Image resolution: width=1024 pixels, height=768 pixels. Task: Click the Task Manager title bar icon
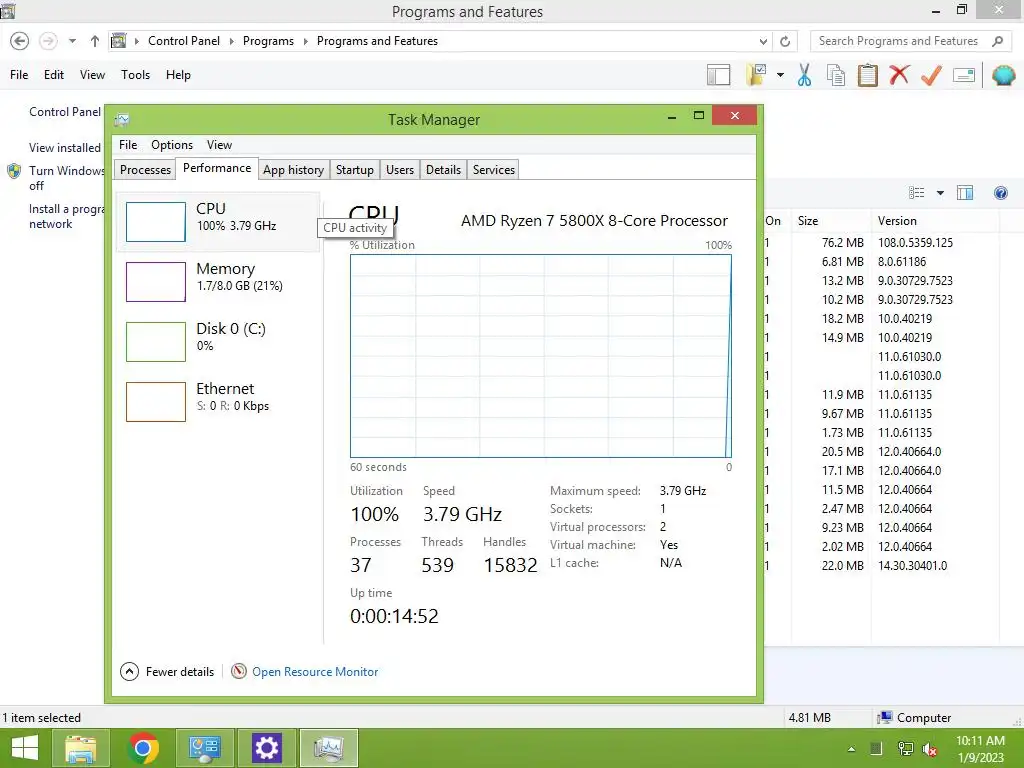tap(122, 120)
